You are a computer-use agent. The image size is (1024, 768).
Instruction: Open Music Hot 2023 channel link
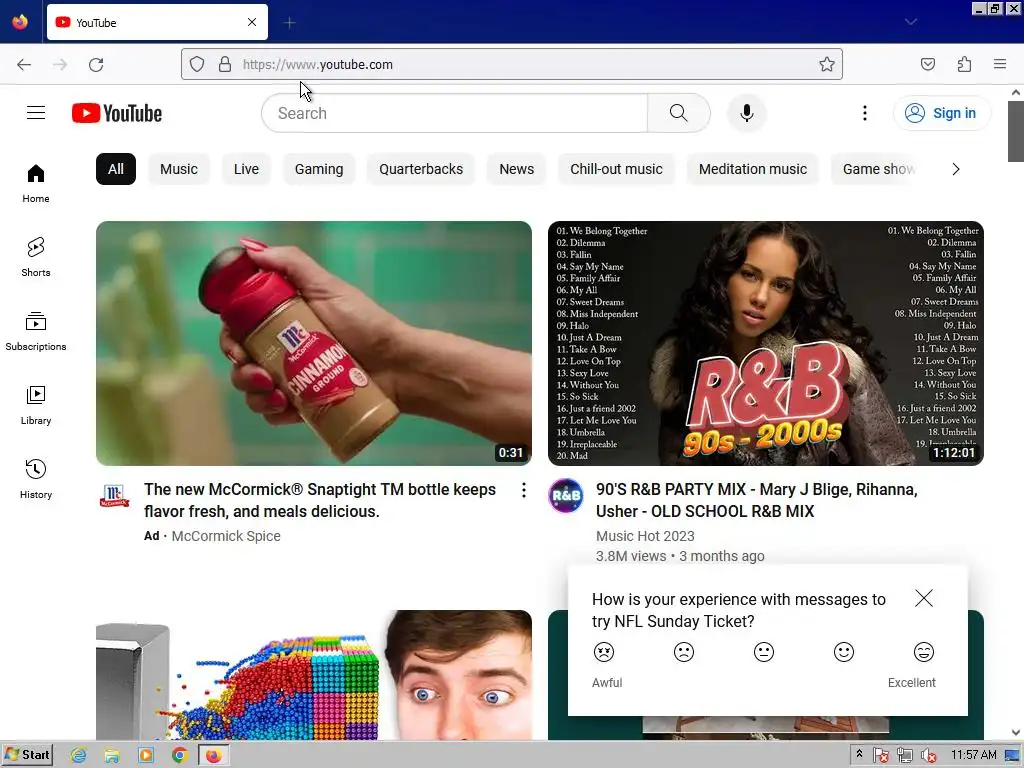(645, 536)
